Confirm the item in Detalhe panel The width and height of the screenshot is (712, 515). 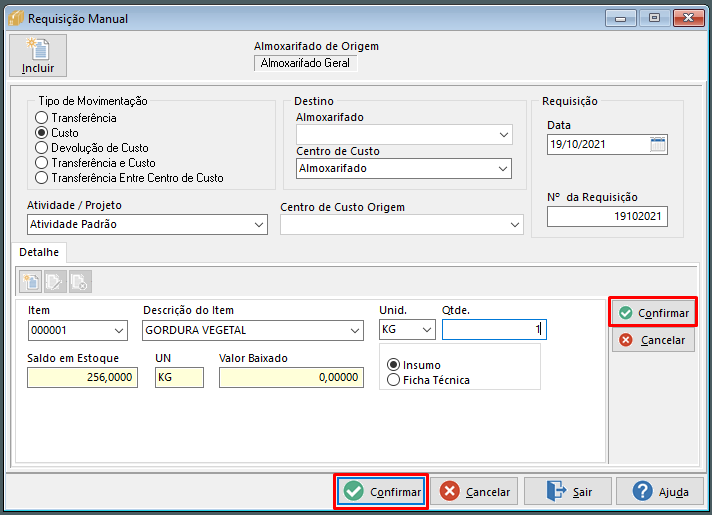[653, 312]
